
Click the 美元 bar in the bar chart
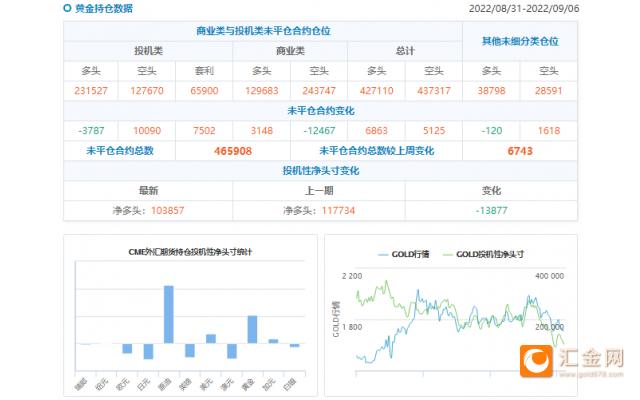pos(211,339)
